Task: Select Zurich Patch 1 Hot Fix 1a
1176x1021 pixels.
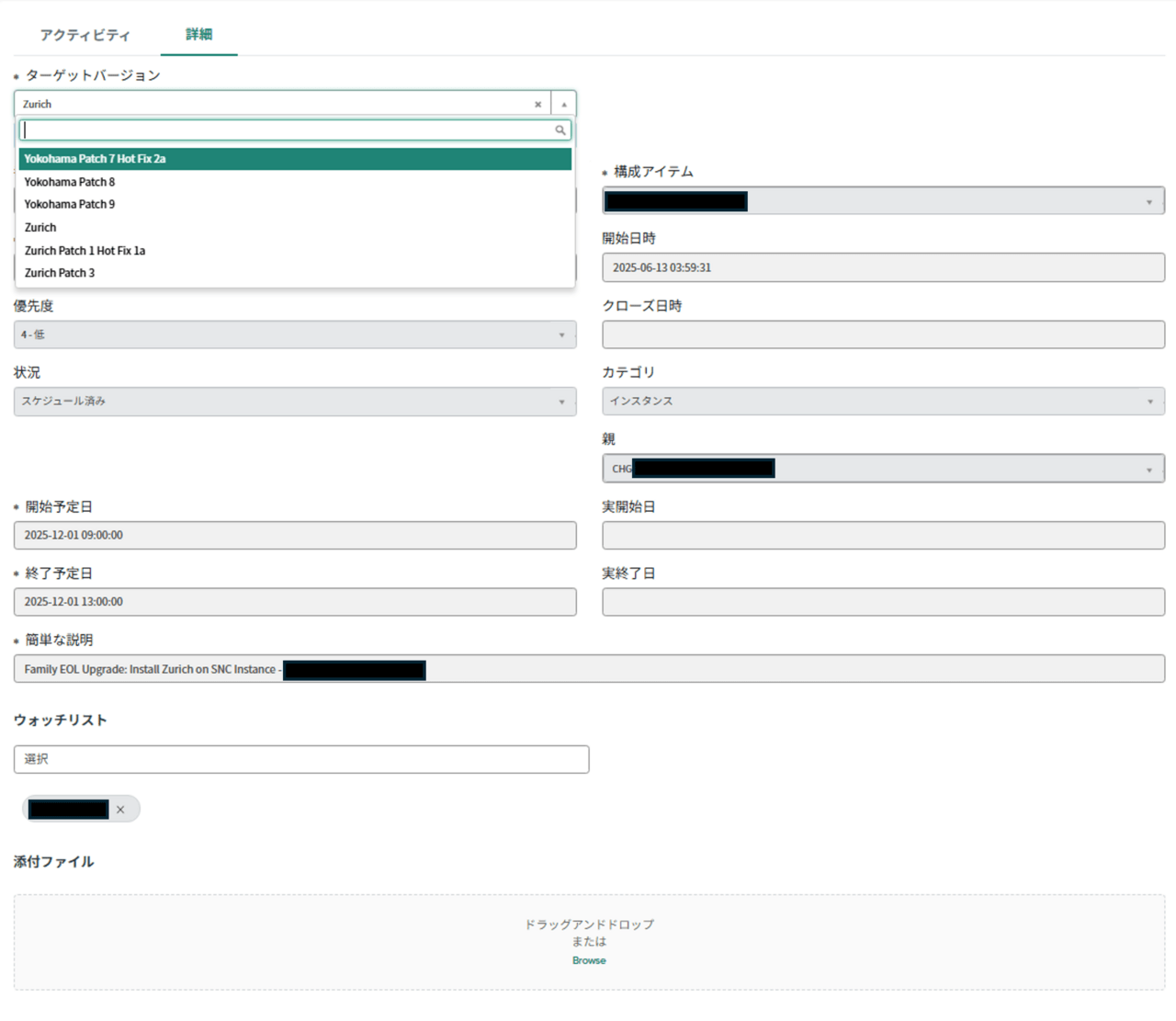Action: tap(85, 250)
